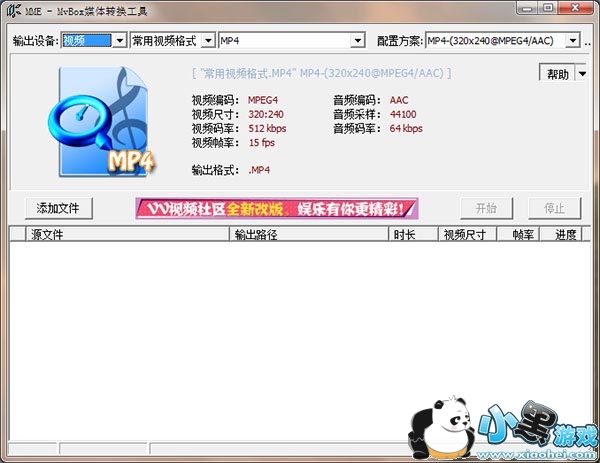Click the 320:240 video size value
Viewport: 600px width, 463px height.
266,114
